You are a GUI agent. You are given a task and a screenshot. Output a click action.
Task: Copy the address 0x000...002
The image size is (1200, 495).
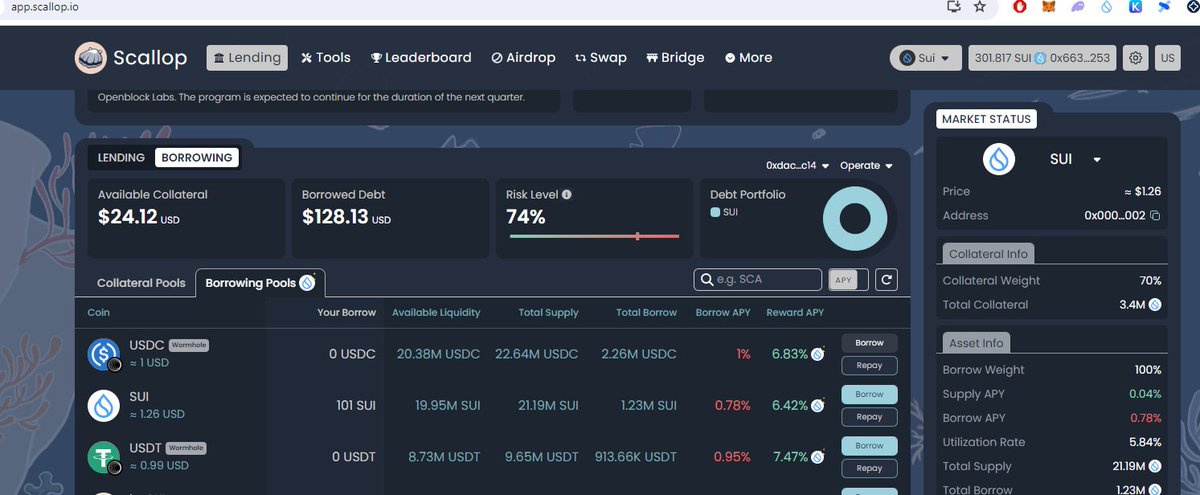point(1155,216)
